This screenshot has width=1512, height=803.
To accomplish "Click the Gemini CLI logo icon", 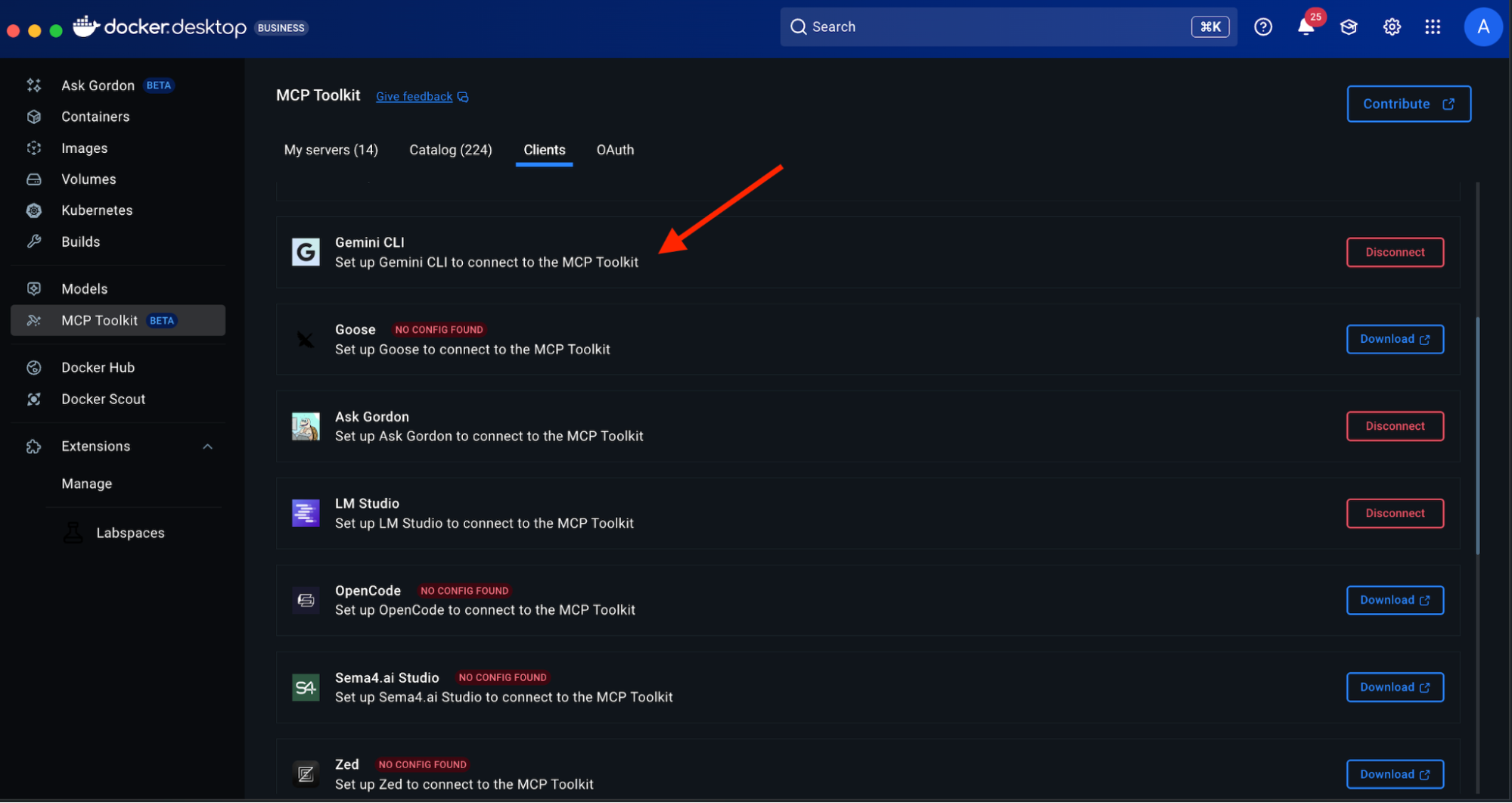I will coord(306,252).
